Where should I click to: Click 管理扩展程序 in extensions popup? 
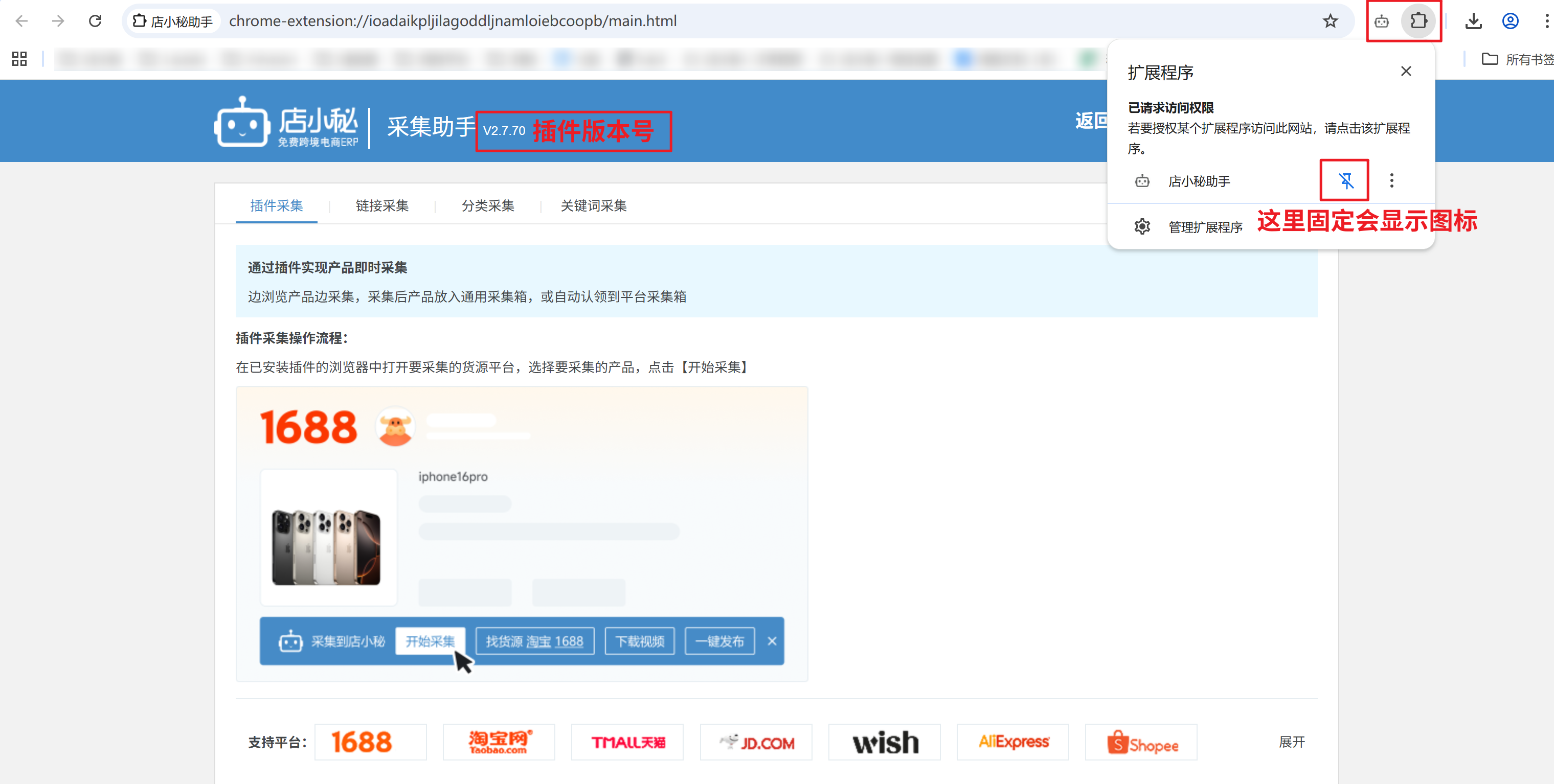[x=1205, y=227]
